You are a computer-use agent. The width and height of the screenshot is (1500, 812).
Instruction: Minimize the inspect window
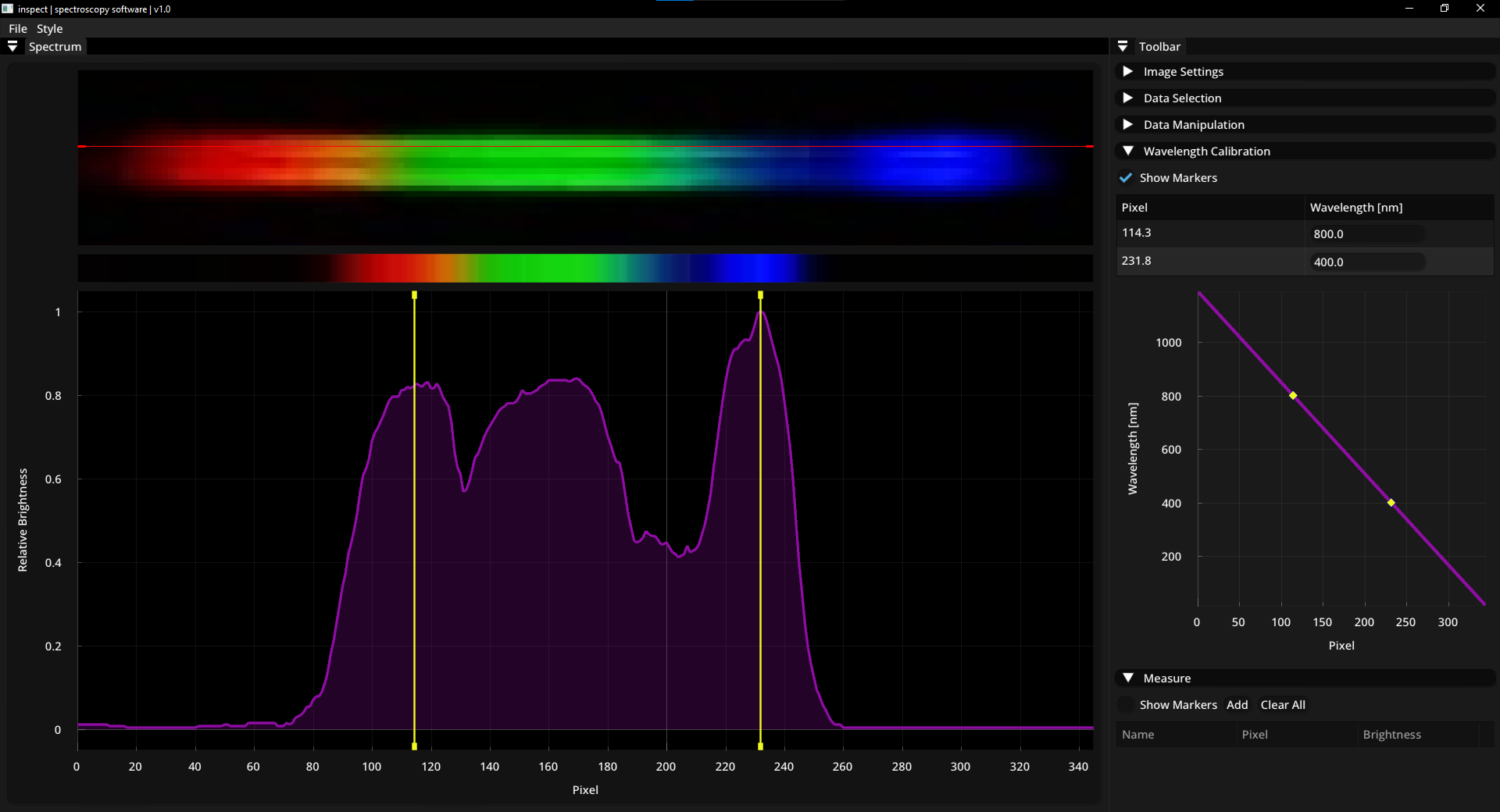(x=1409, y=9)
